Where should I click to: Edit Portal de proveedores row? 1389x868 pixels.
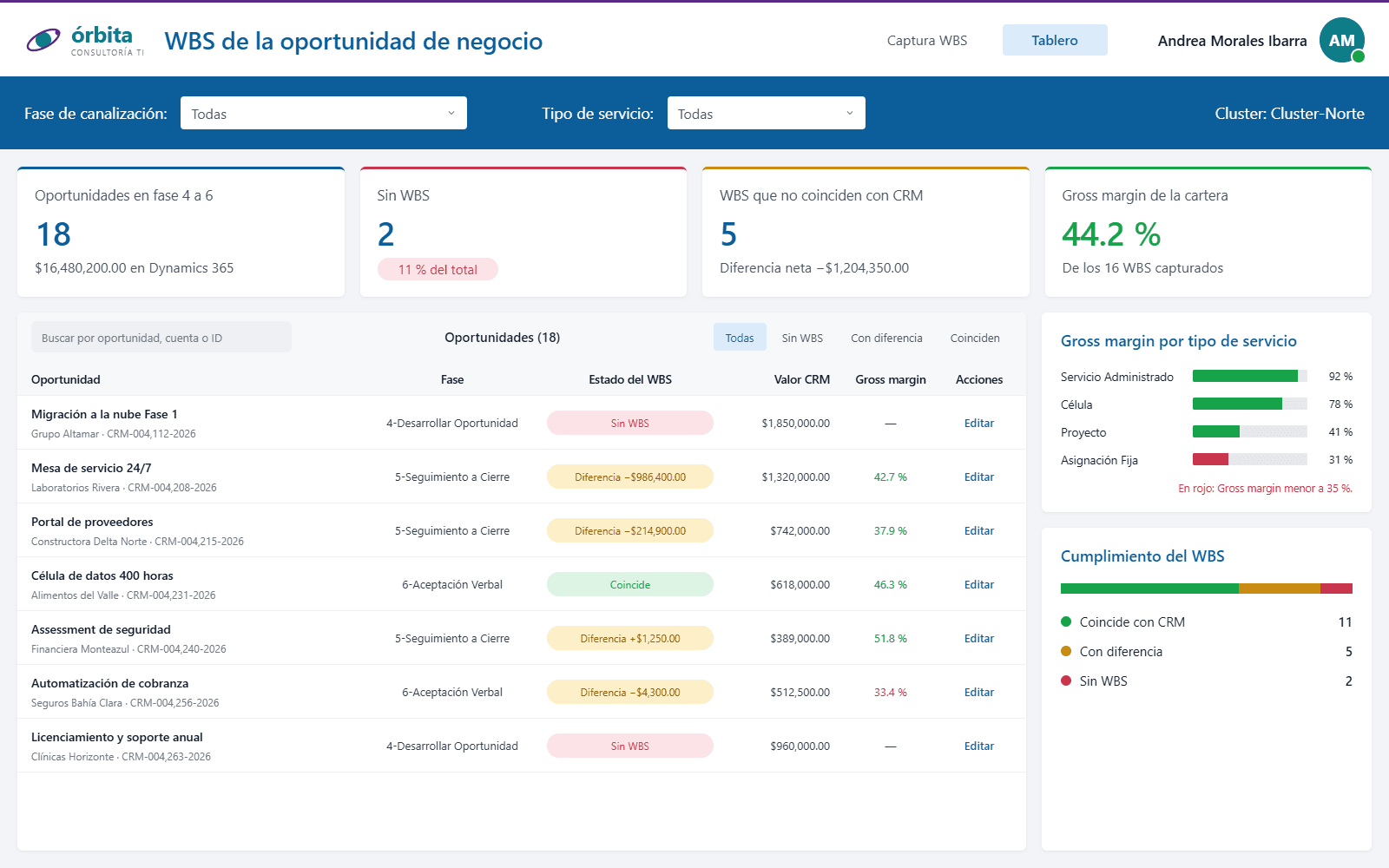coord(979,530)
